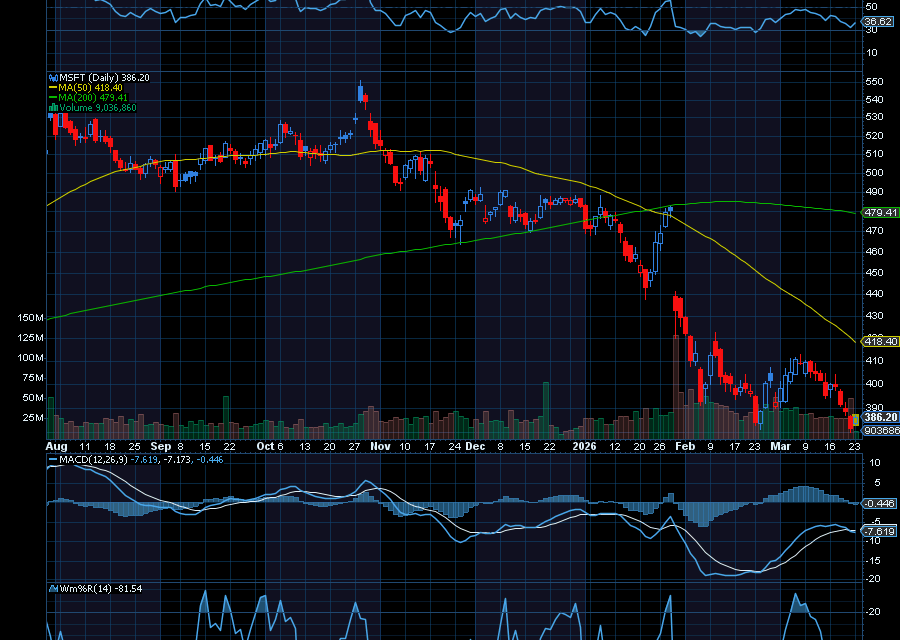Click the Wm%R wave icon in the bottom panel

[52, 587]
